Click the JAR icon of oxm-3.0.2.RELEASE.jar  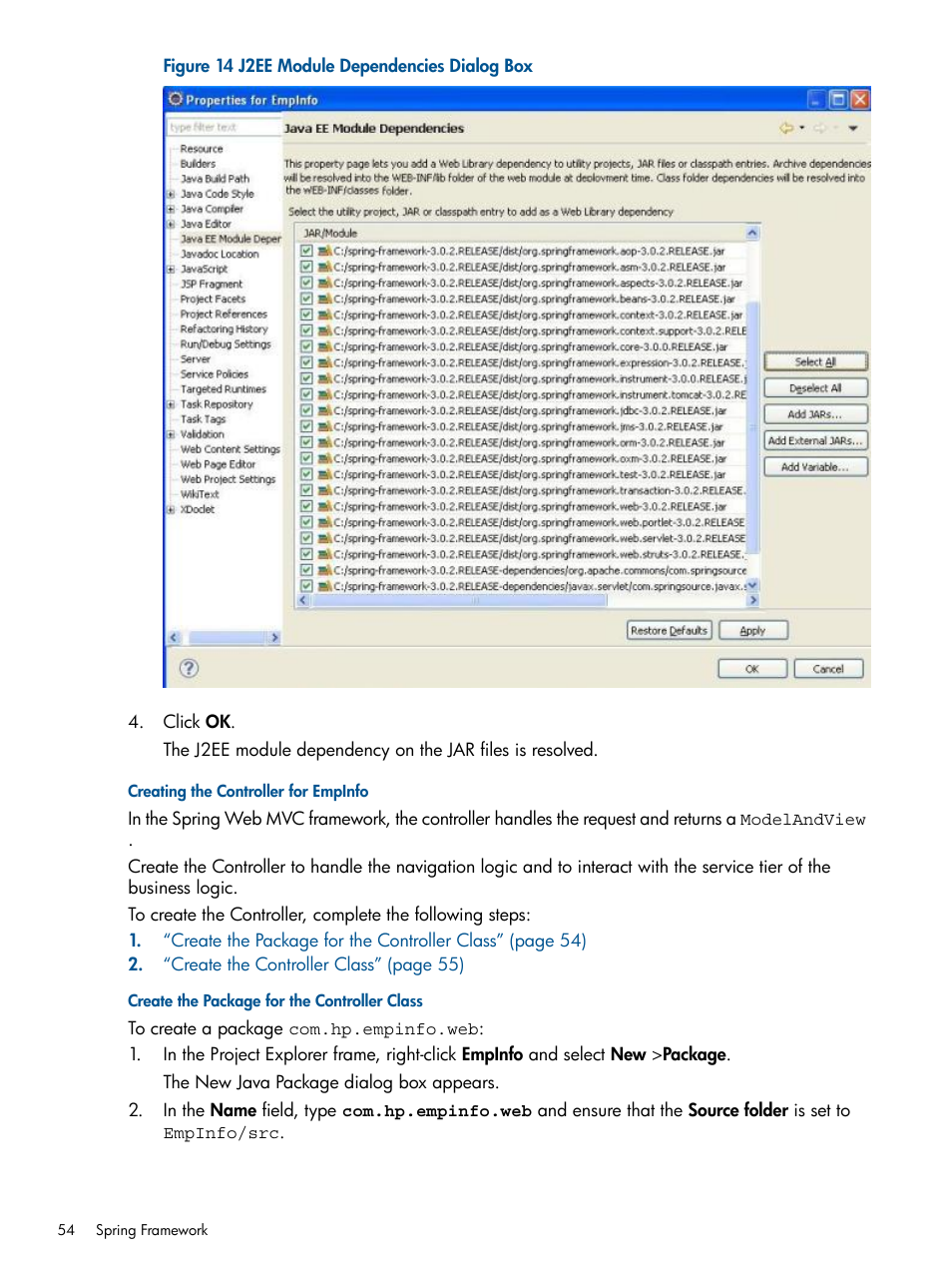[x=324, y=458]
